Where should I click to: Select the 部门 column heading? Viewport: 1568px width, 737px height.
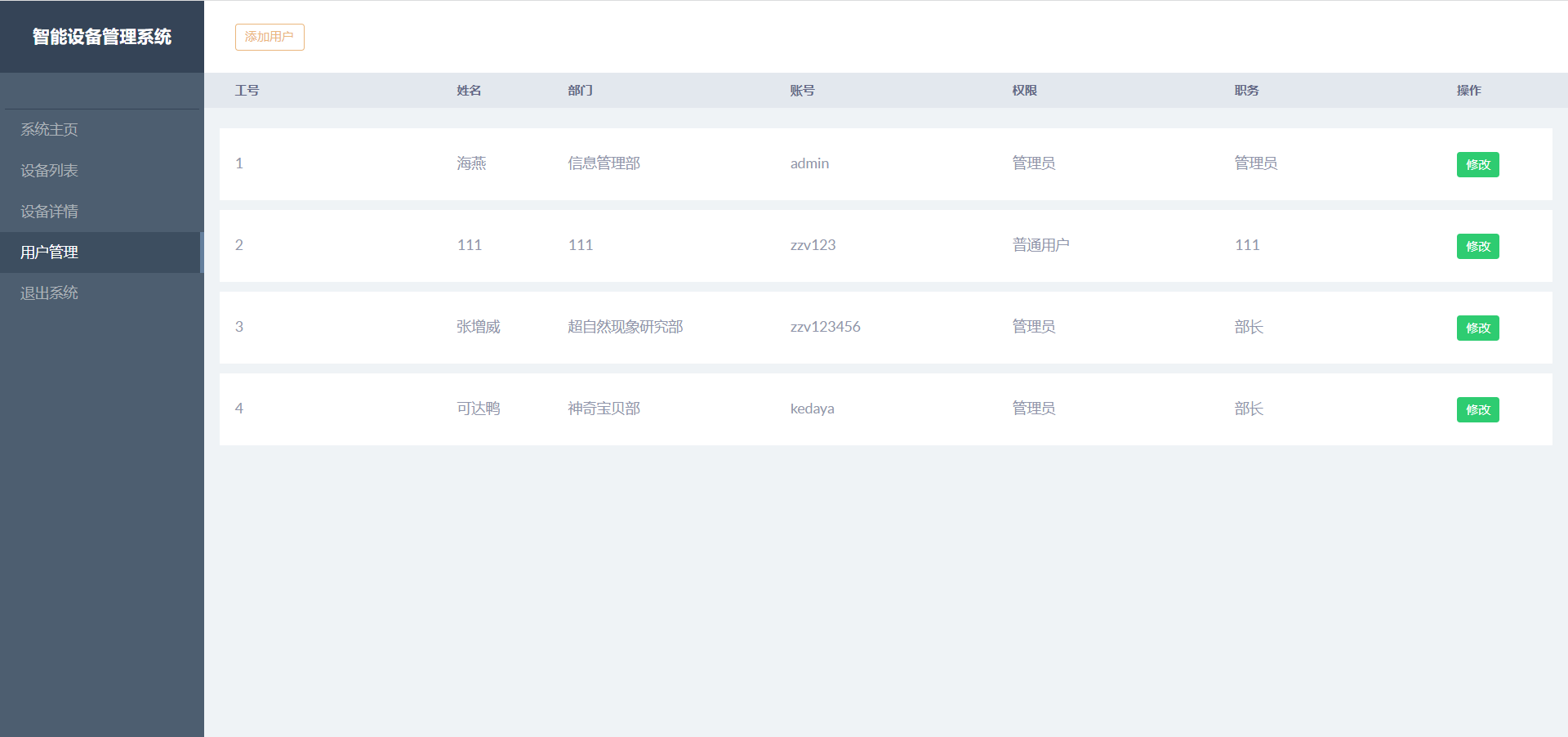pos(580,90)
